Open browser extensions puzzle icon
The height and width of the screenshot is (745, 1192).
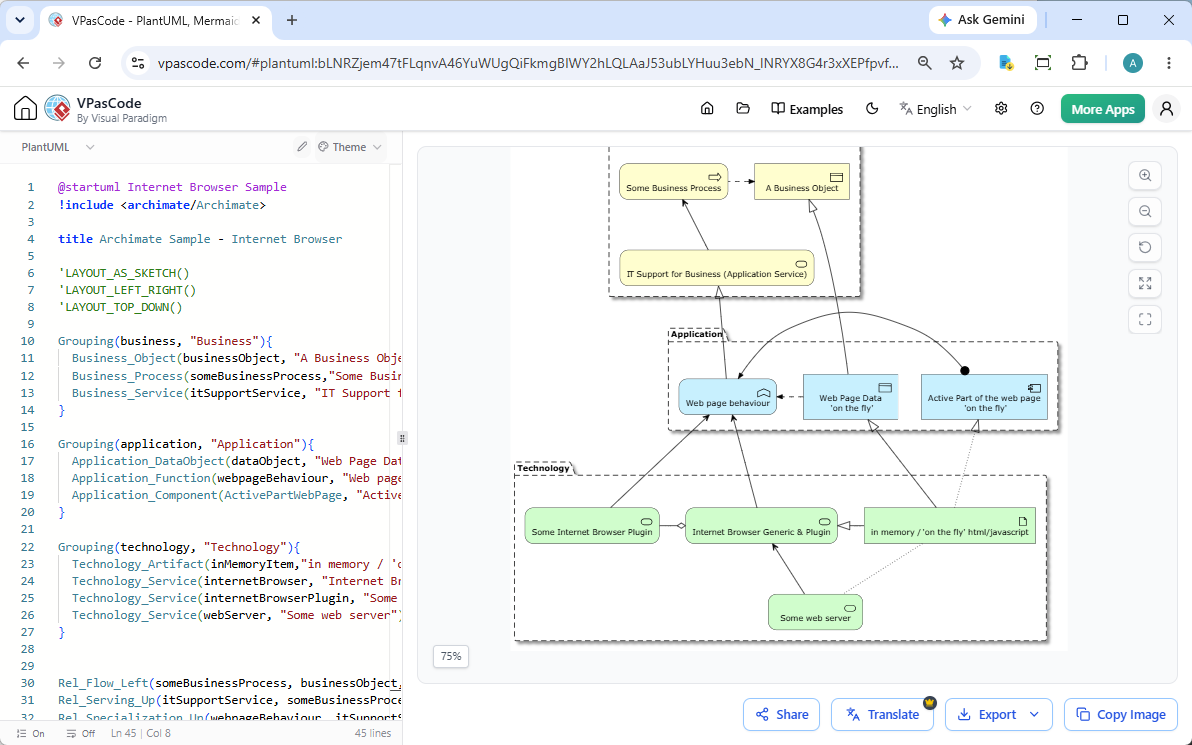[x=1079, y=63]
